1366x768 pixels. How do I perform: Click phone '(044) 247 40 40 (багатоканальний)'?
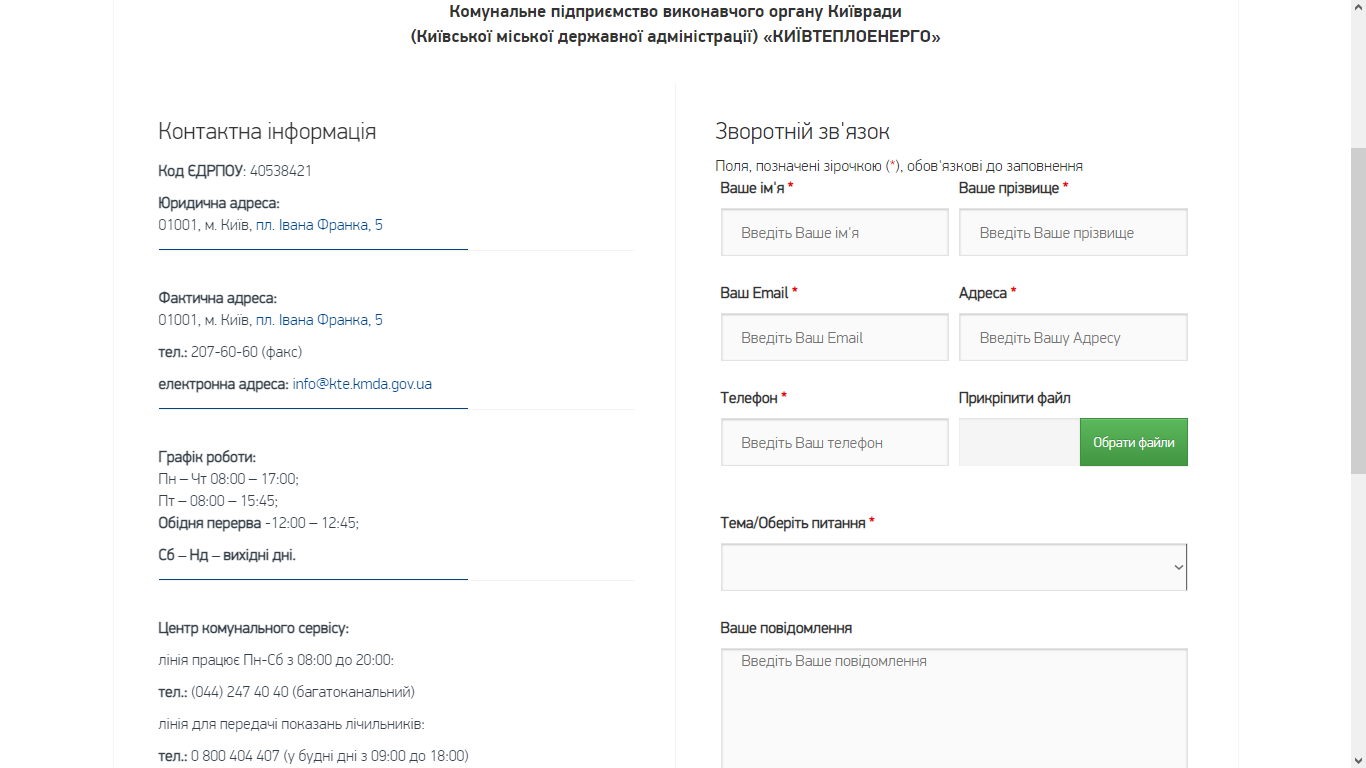(303, 692)
